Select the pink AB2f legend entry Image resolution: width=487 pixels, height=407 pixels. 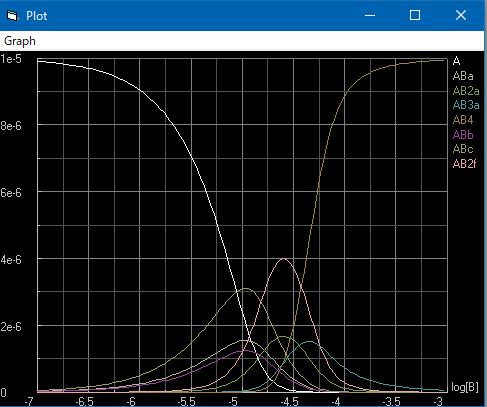(464, 164)
